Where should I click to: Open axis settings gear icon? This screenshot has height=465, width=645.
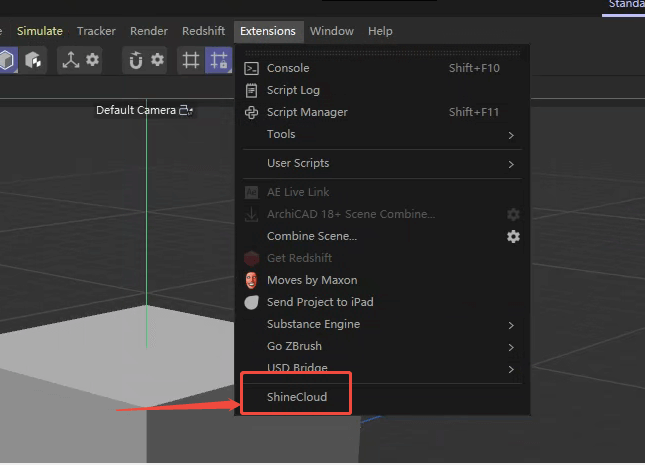92,60
